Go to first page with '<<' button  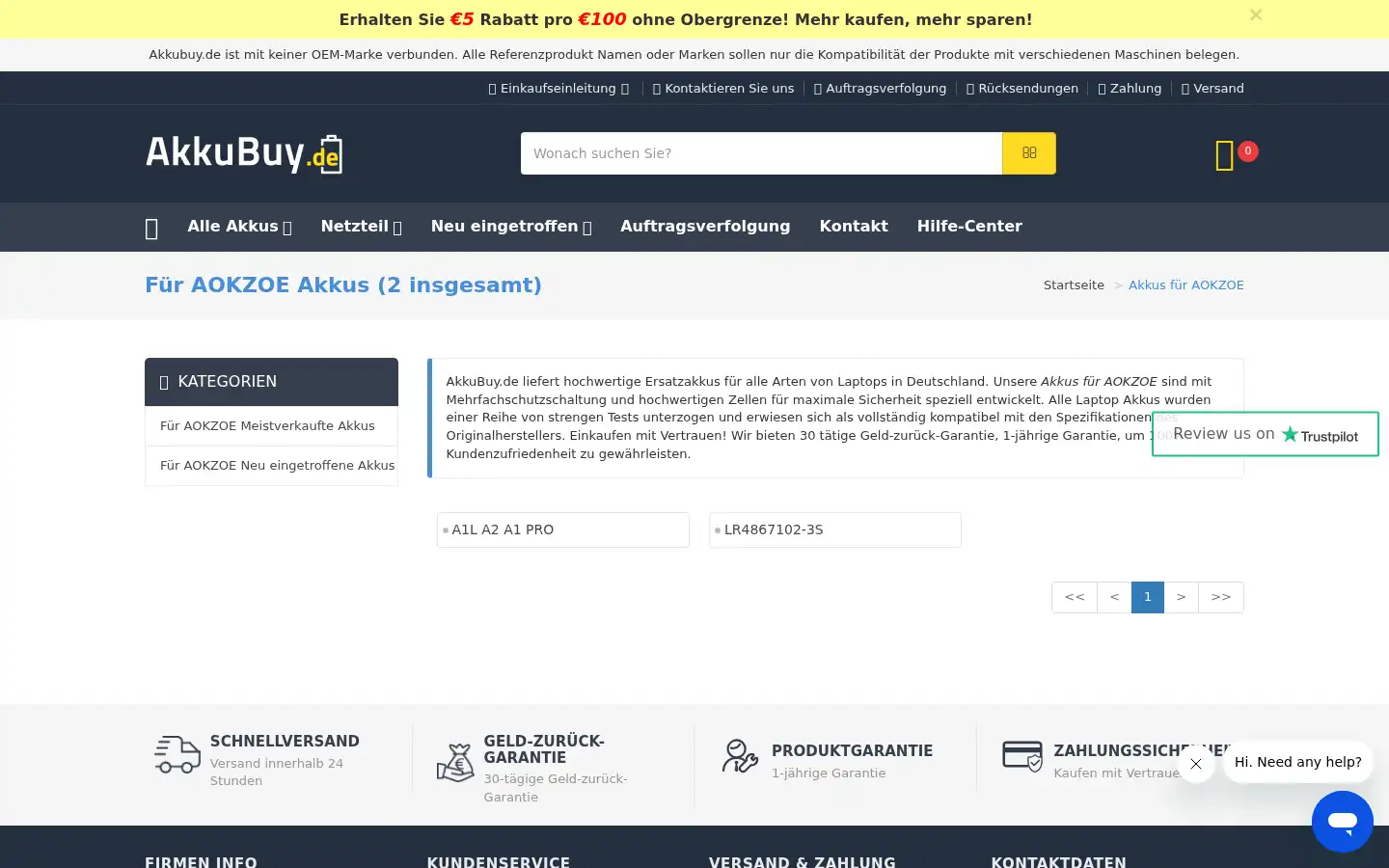click(1075, 597)
